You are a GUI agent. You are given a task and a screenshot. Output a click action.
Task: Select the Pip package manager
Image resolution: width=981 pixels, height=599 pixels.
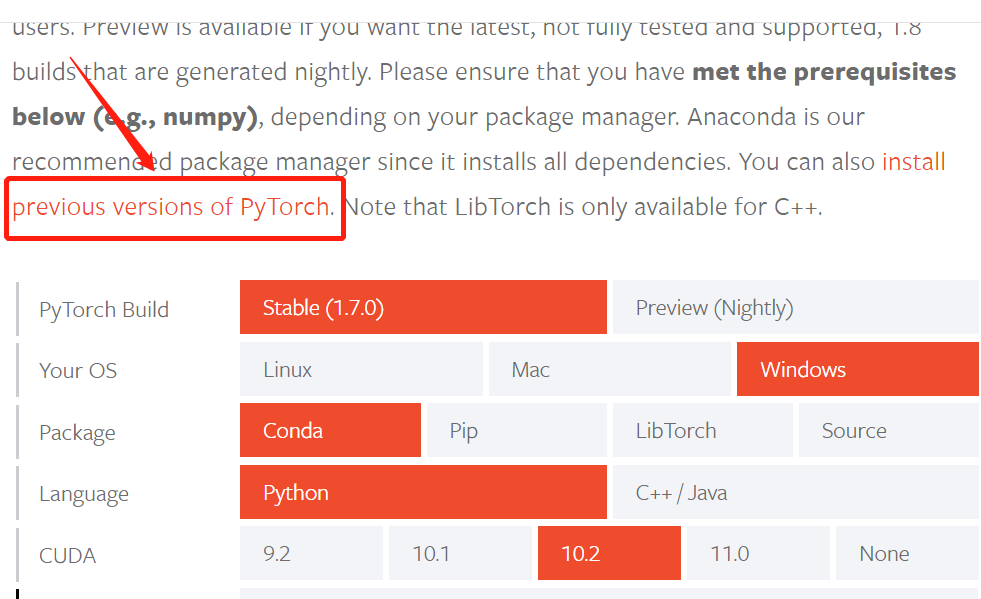tap(516, 430)
